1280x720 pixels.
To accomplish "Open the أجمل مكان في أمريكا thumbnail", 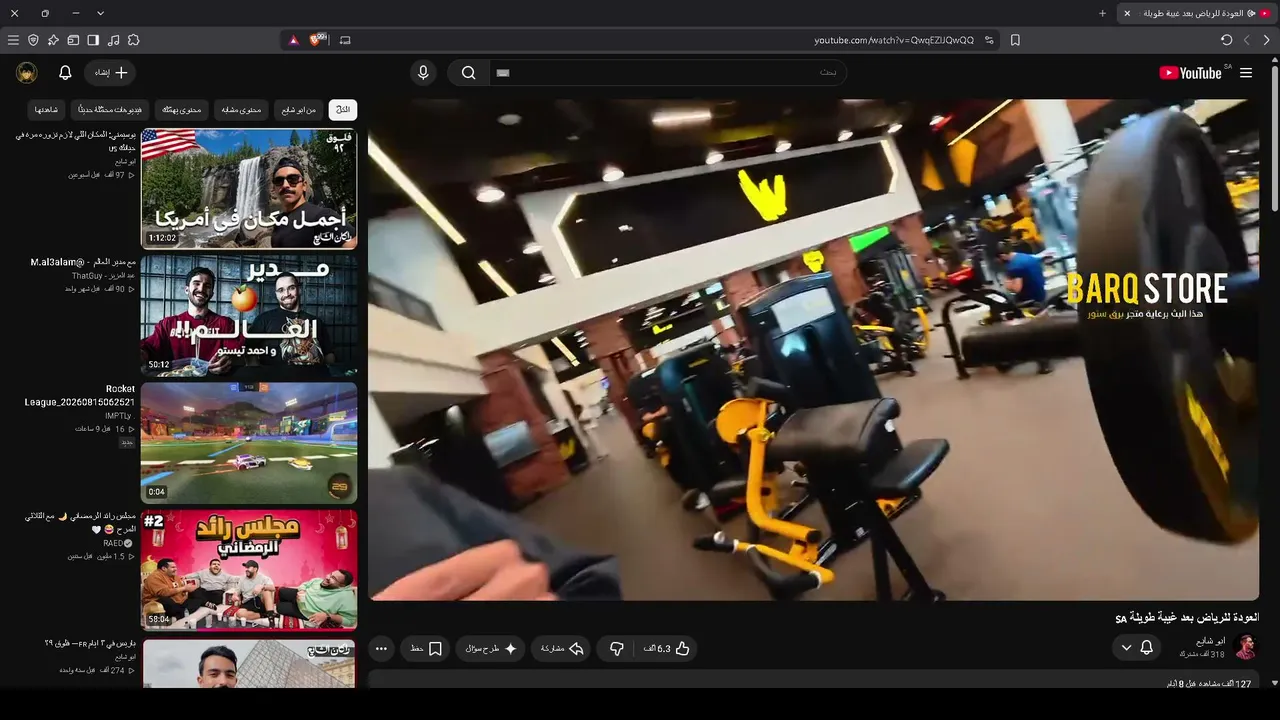I will [249, 188].
